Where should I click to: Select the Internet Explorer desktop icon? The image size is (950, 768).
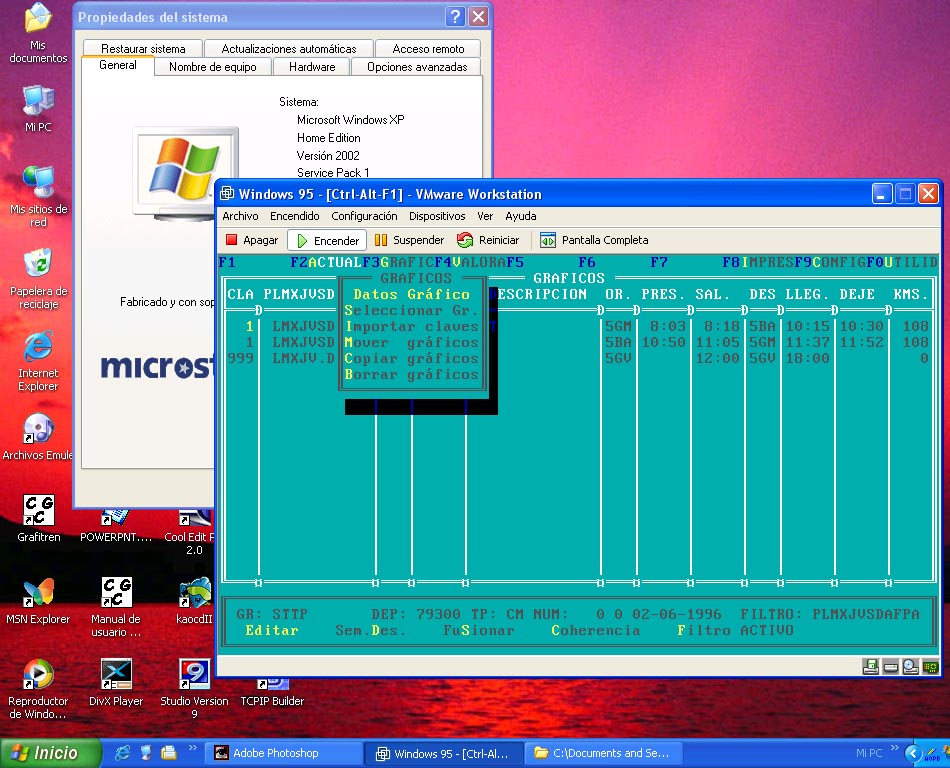click(38, 361)
